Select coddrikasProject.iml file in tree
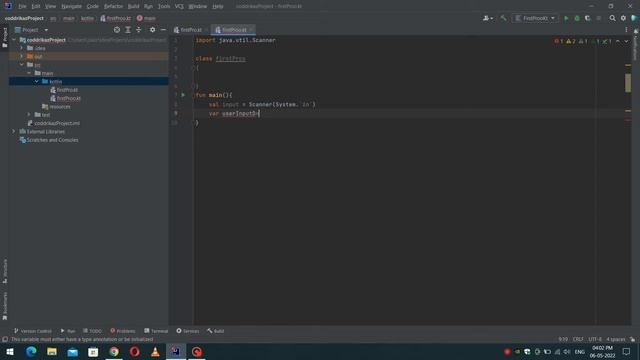The width and height of the screenshot is (640, 360). click(x=57, y=123)
